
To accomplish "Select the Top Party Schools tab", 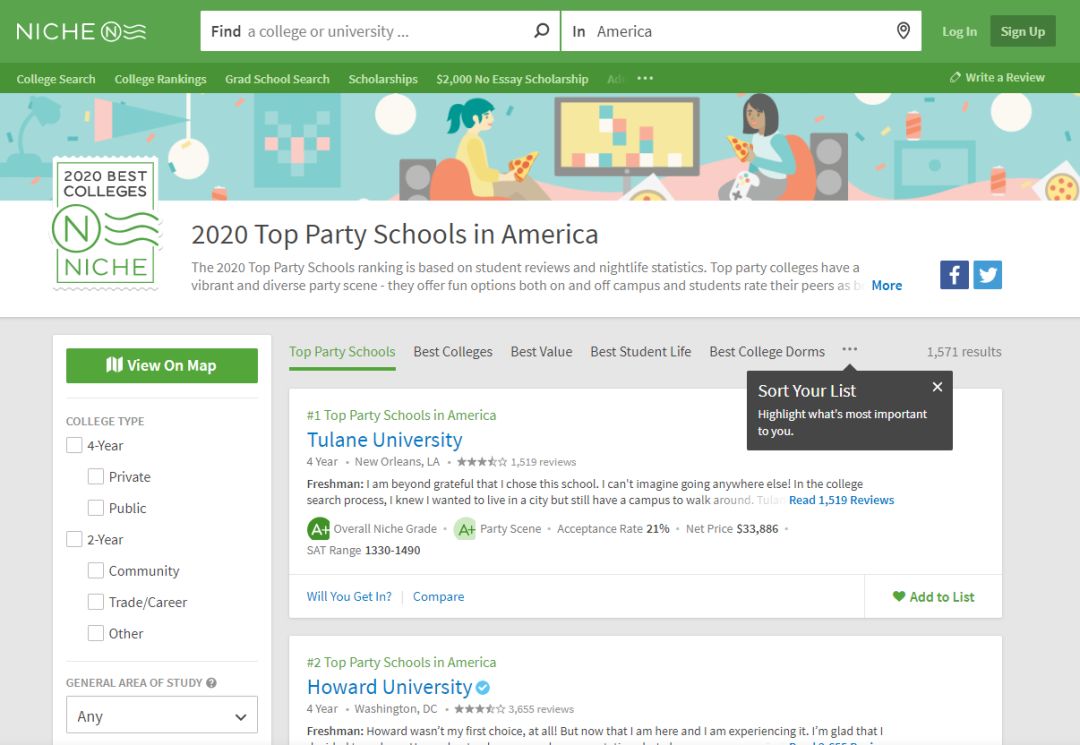I will (x=342, y=352).
